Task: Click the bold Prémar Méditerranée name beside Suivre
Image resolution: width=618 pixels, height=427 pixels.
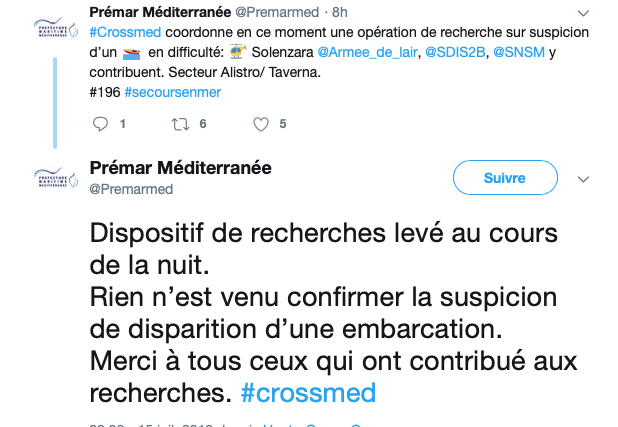Action: pos(181,168)
